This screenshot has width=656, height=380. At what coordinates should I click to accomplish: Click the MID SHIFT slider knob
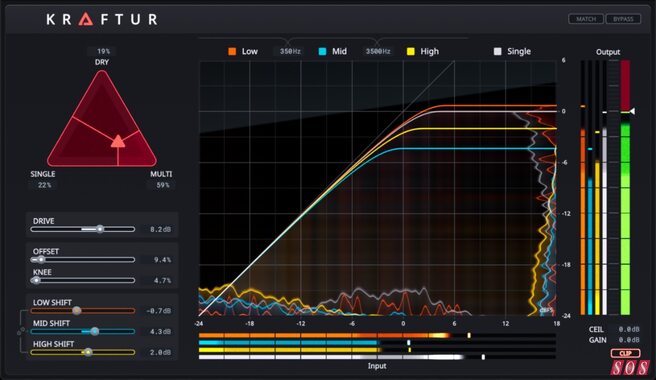95,331
